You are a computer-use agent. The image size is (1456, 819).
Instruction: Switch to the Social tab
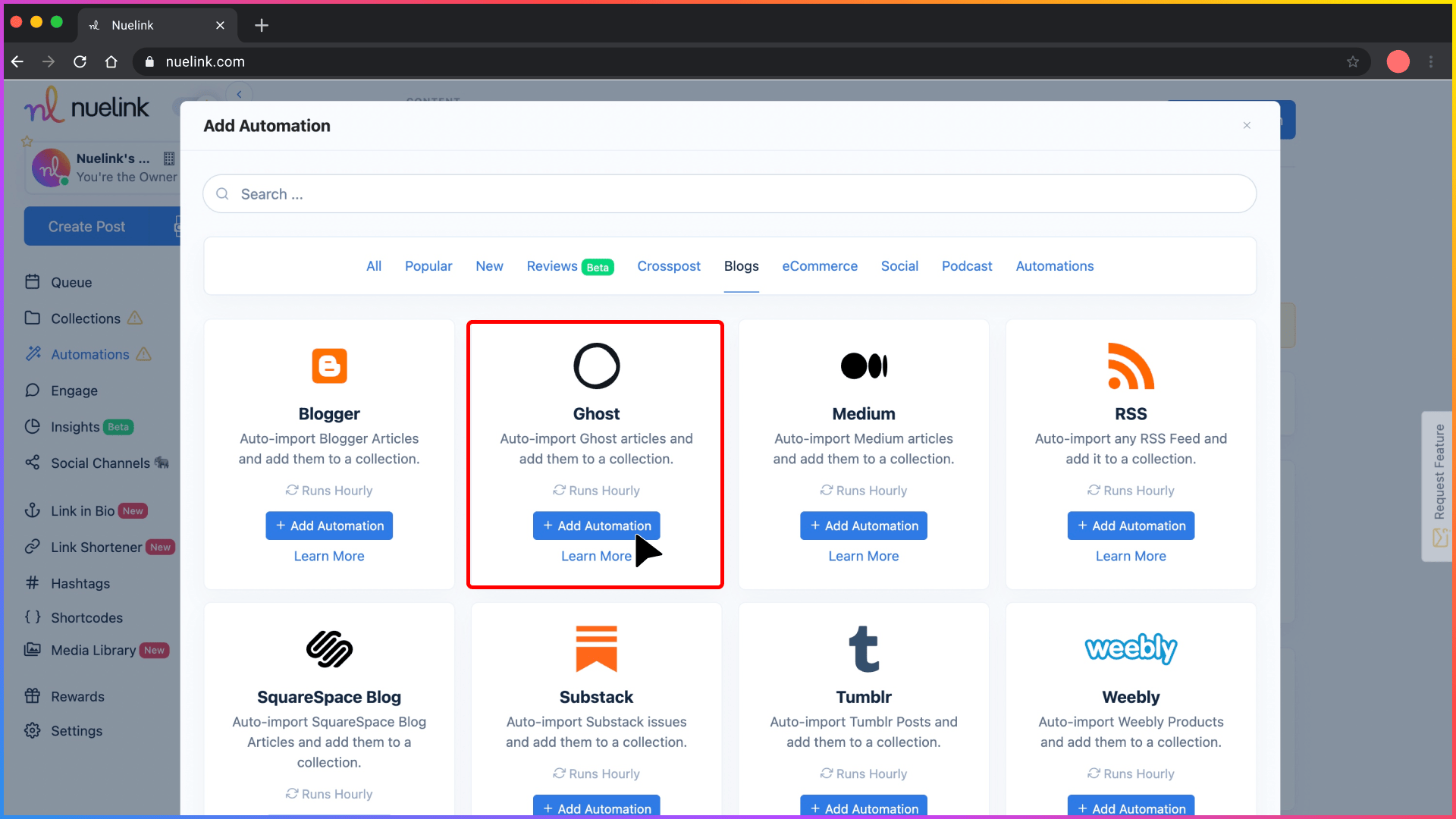(899, 266)
